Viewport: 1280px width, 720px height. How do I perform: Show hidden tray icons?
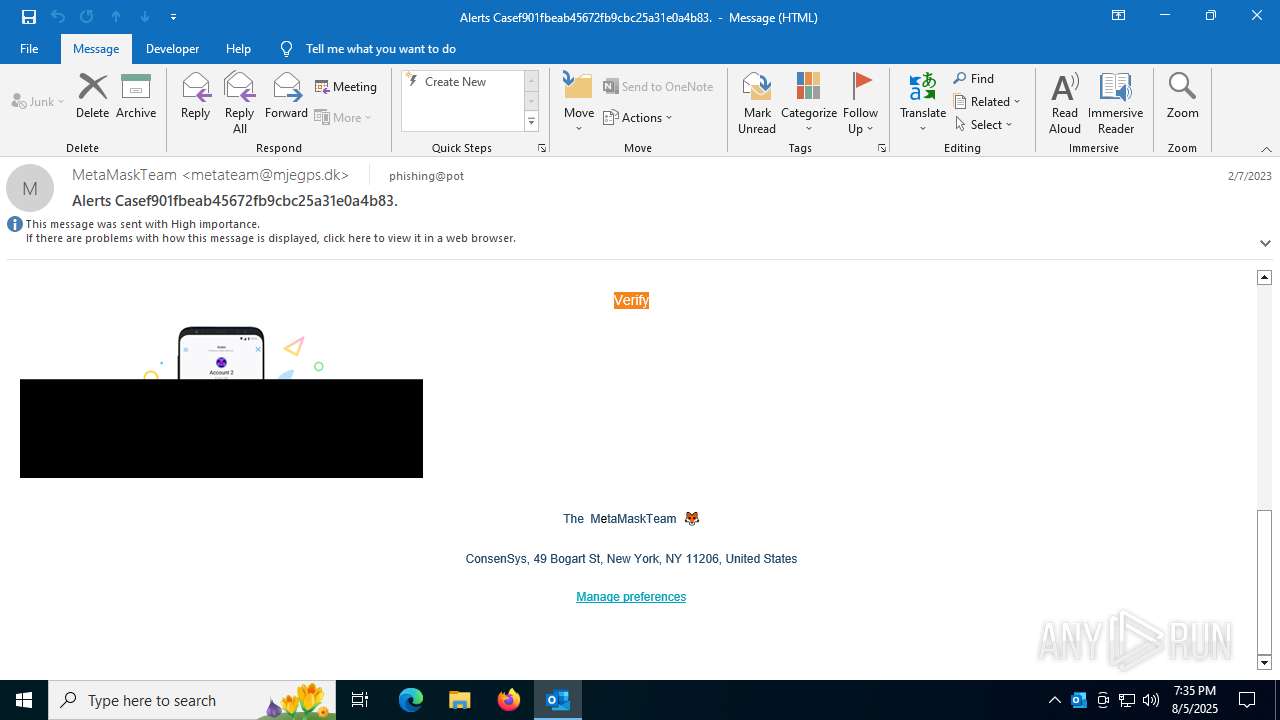(x=1055, y=700)
